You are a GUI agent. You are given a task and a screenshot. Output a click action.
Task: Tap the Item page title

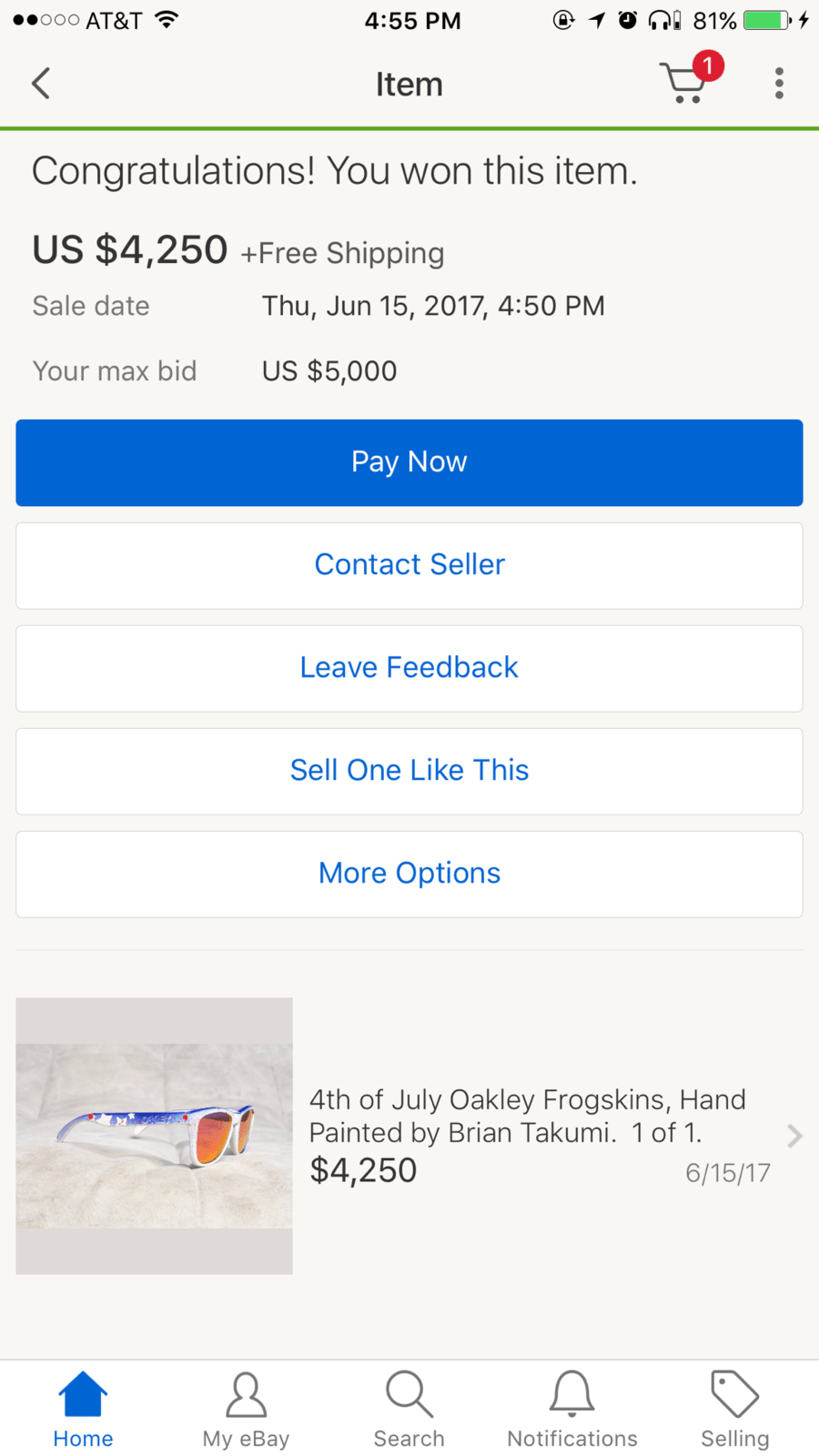pyautogui.click(x=409, y=85)
